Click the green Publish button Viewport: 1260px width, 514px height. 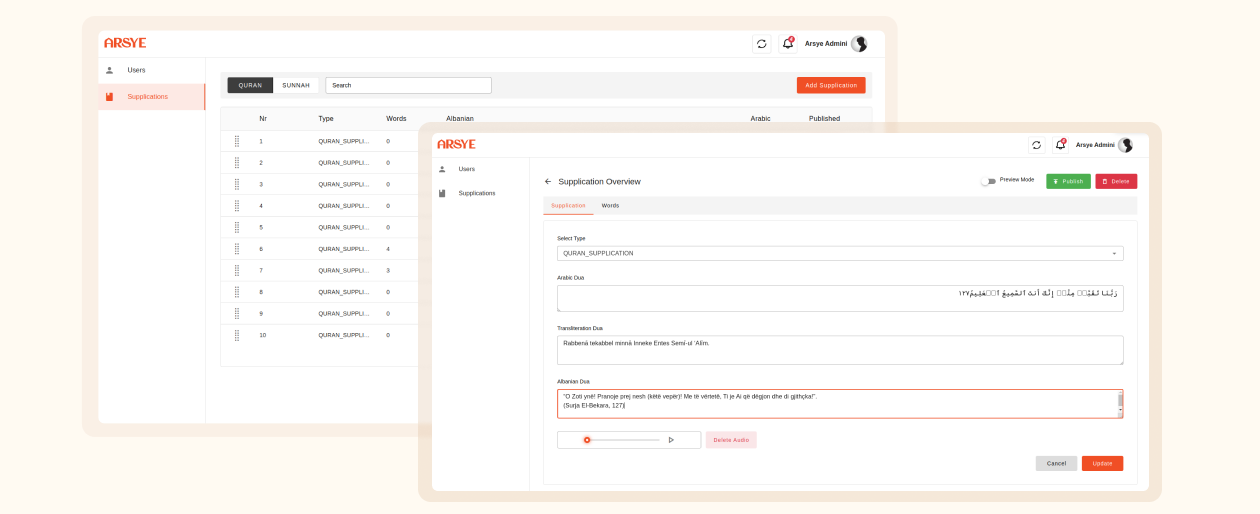[1068, 181]
